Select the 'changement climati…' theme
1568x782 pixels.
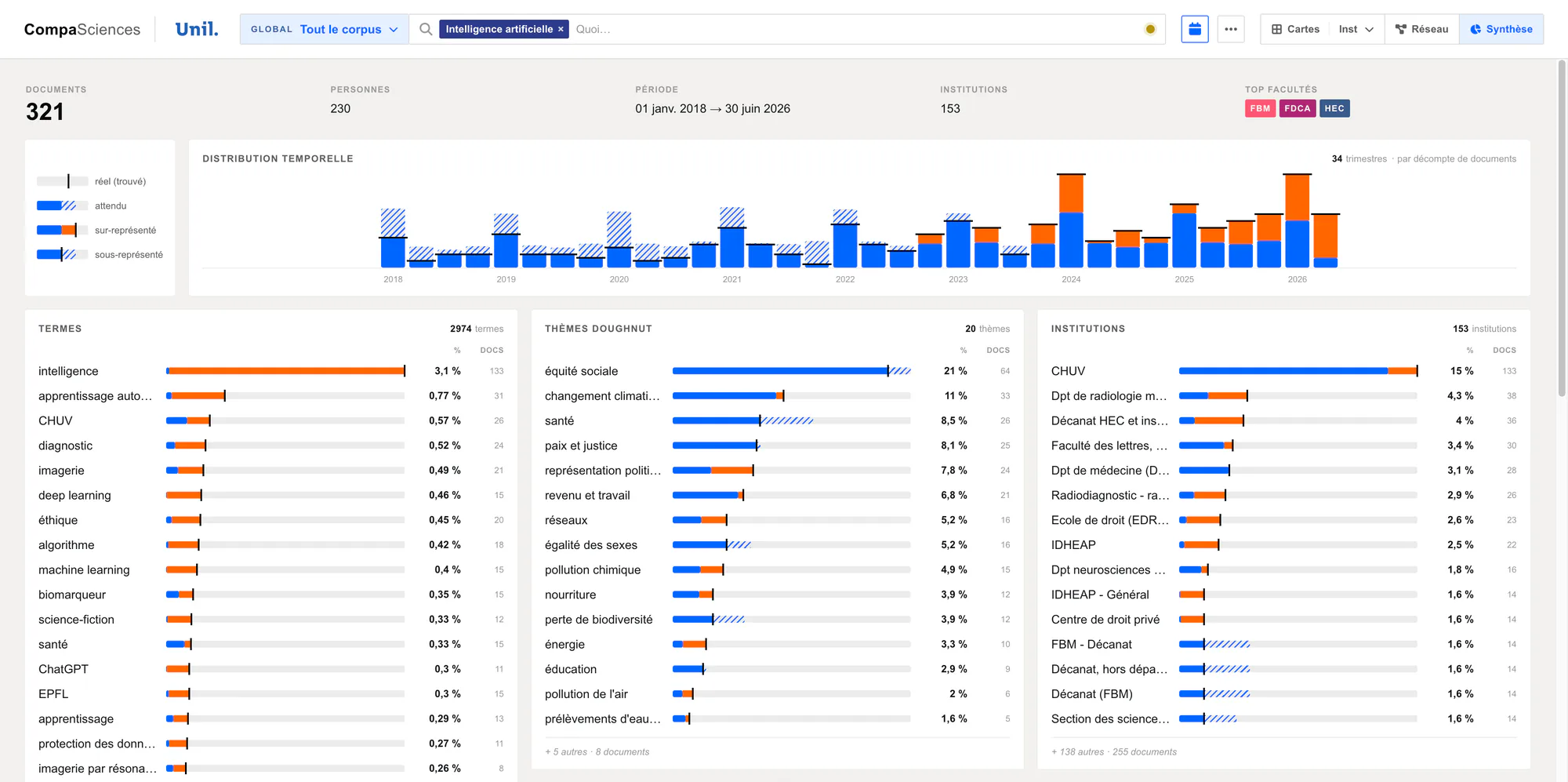point(777,396)
